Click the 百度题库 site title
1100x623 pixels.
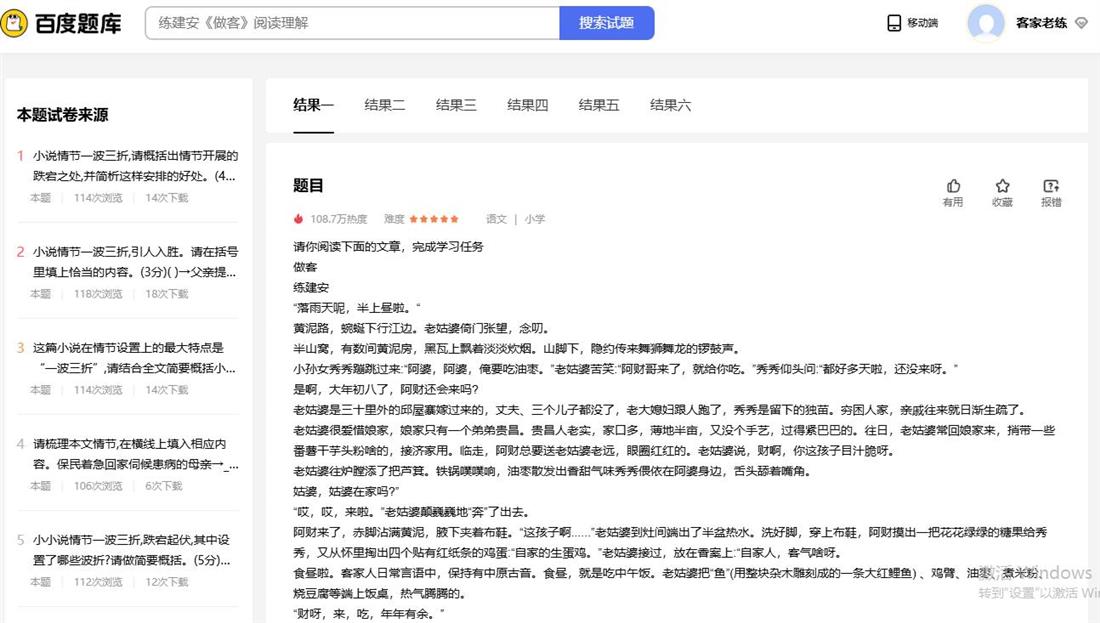78,24
